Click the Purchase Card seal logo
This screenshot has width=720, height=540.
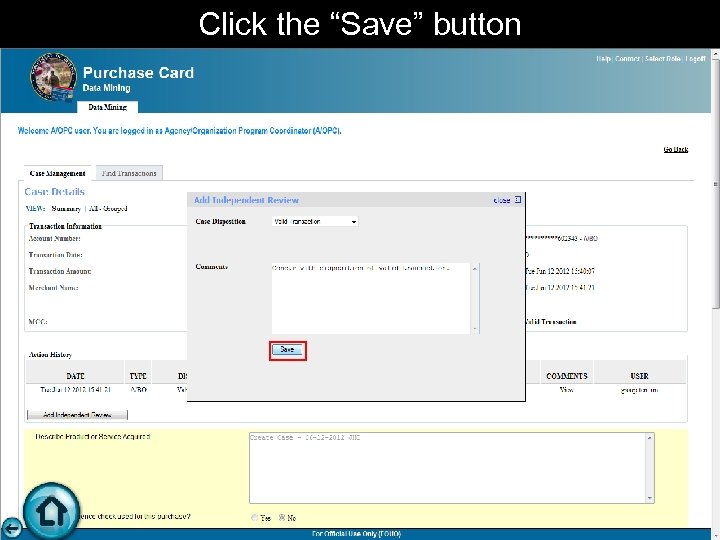pos(53,76)
